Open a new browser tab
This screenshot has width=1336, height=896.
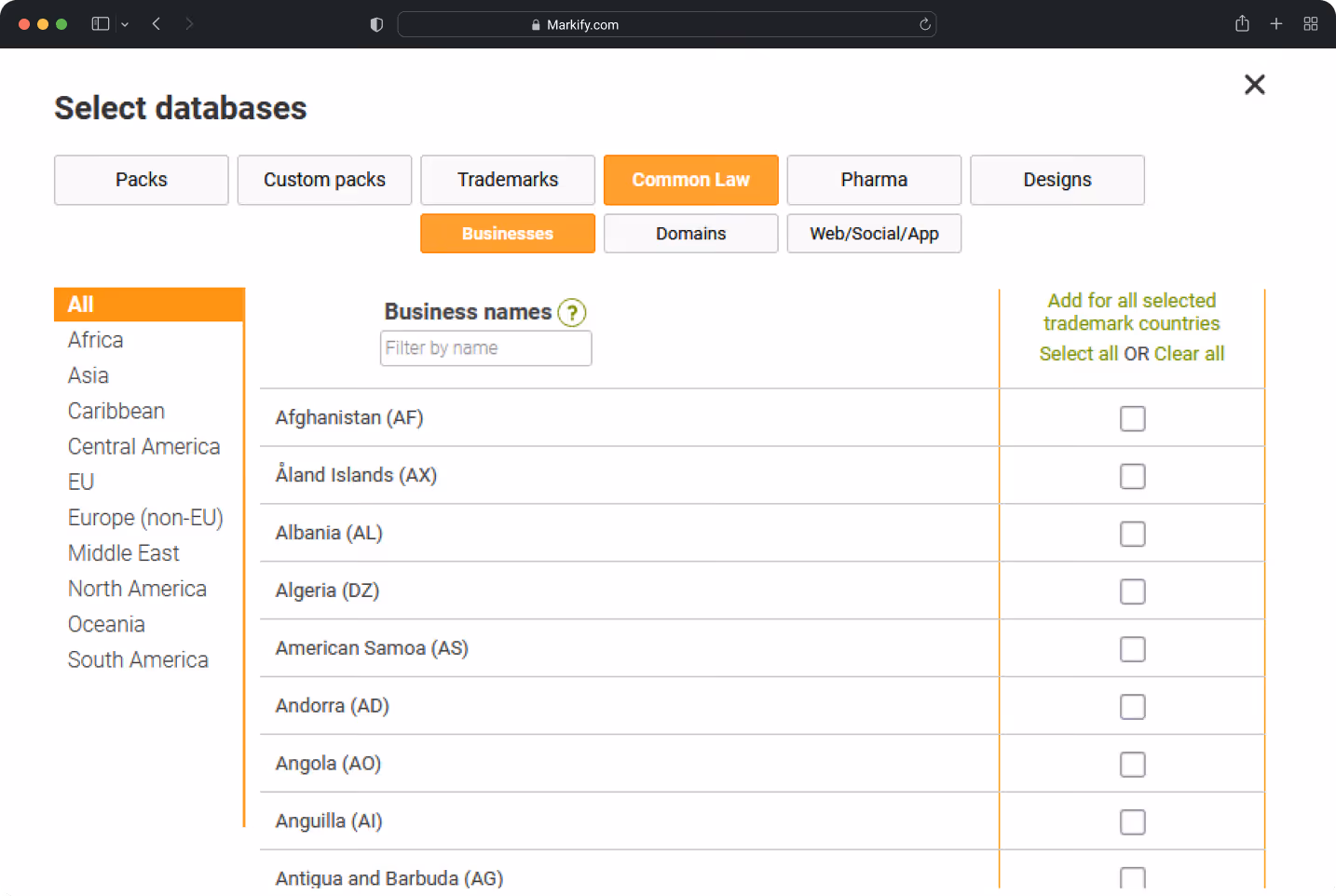1276,24
